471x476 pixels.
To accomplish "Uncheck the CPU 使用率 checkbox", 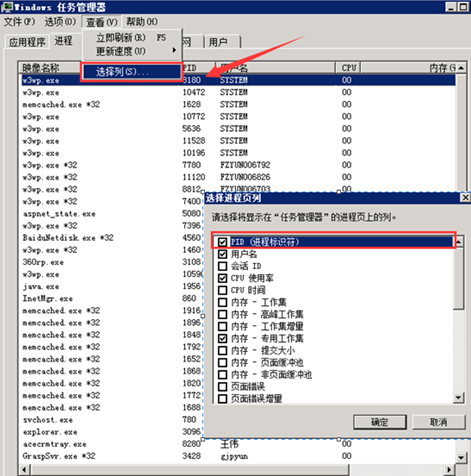I will tap(222, 278).
